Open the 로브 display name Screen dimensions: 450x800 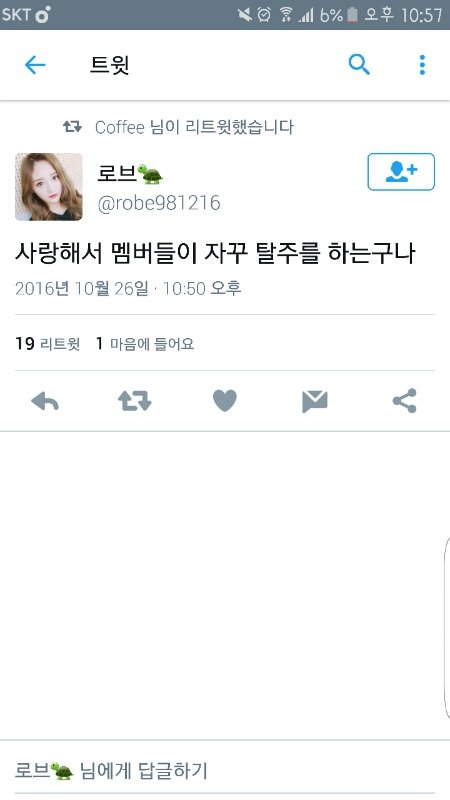pos(130,174)
